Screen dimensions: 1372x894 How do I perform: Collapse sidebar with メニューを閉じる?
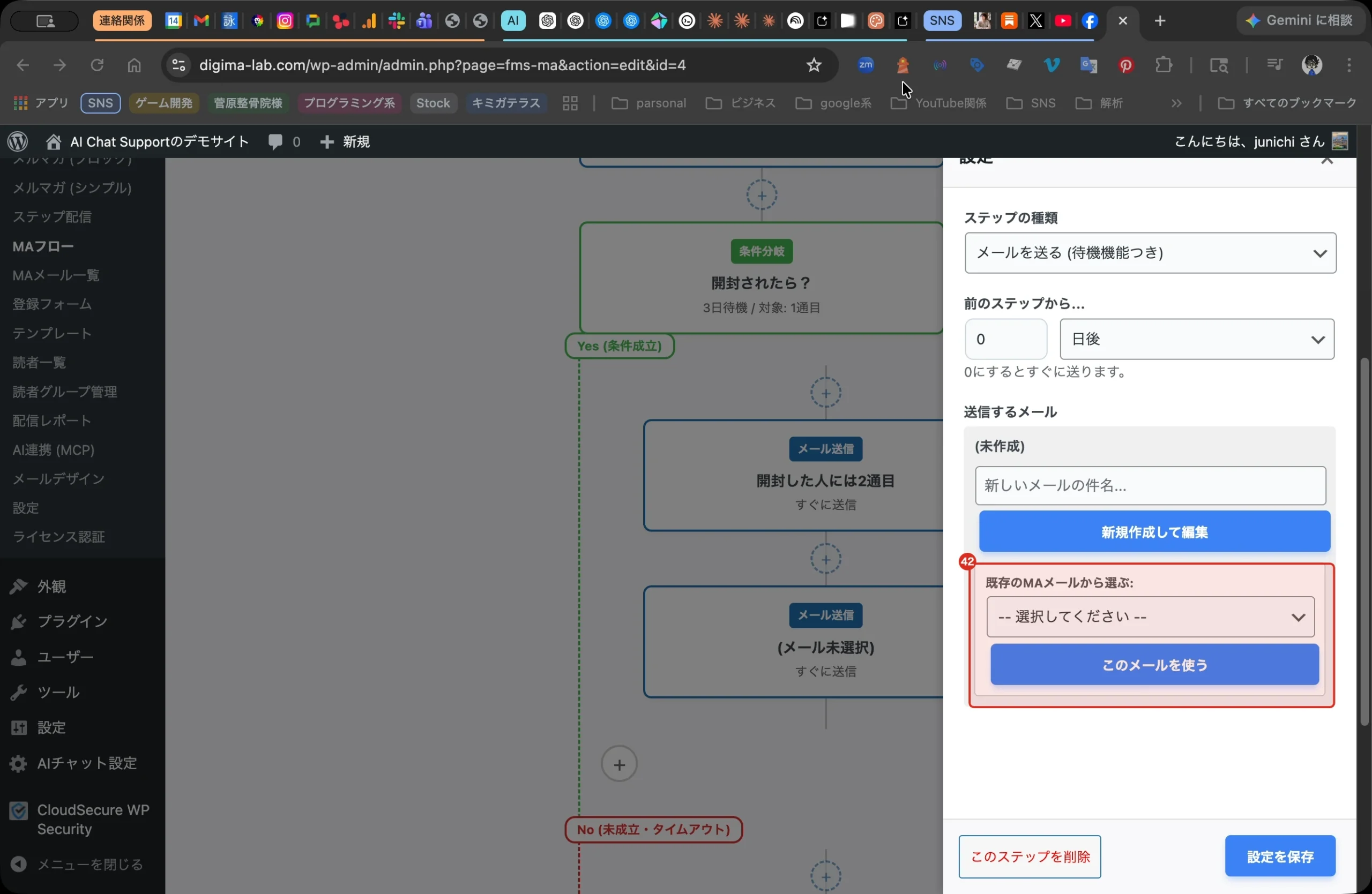pyautogui.click(x=77, y=865)
